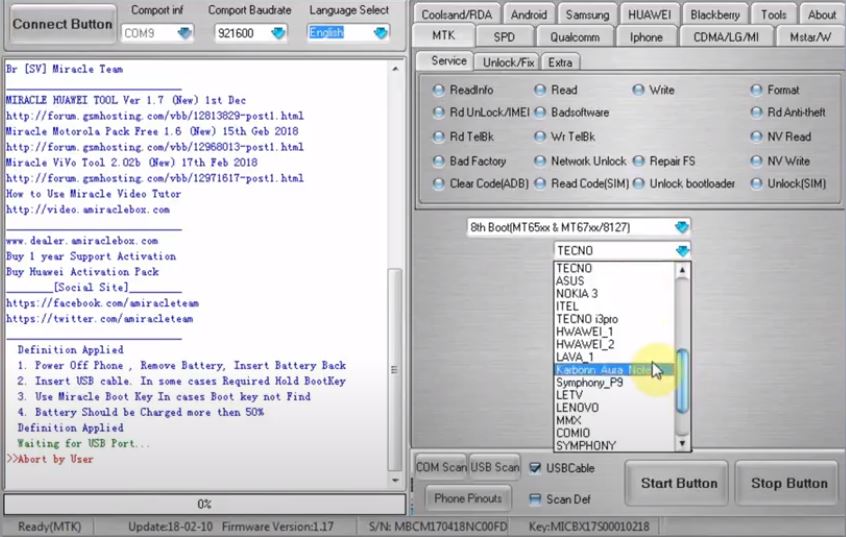Choose COMIO from the model list
The image size is (846, 537).
coord(615,433)
